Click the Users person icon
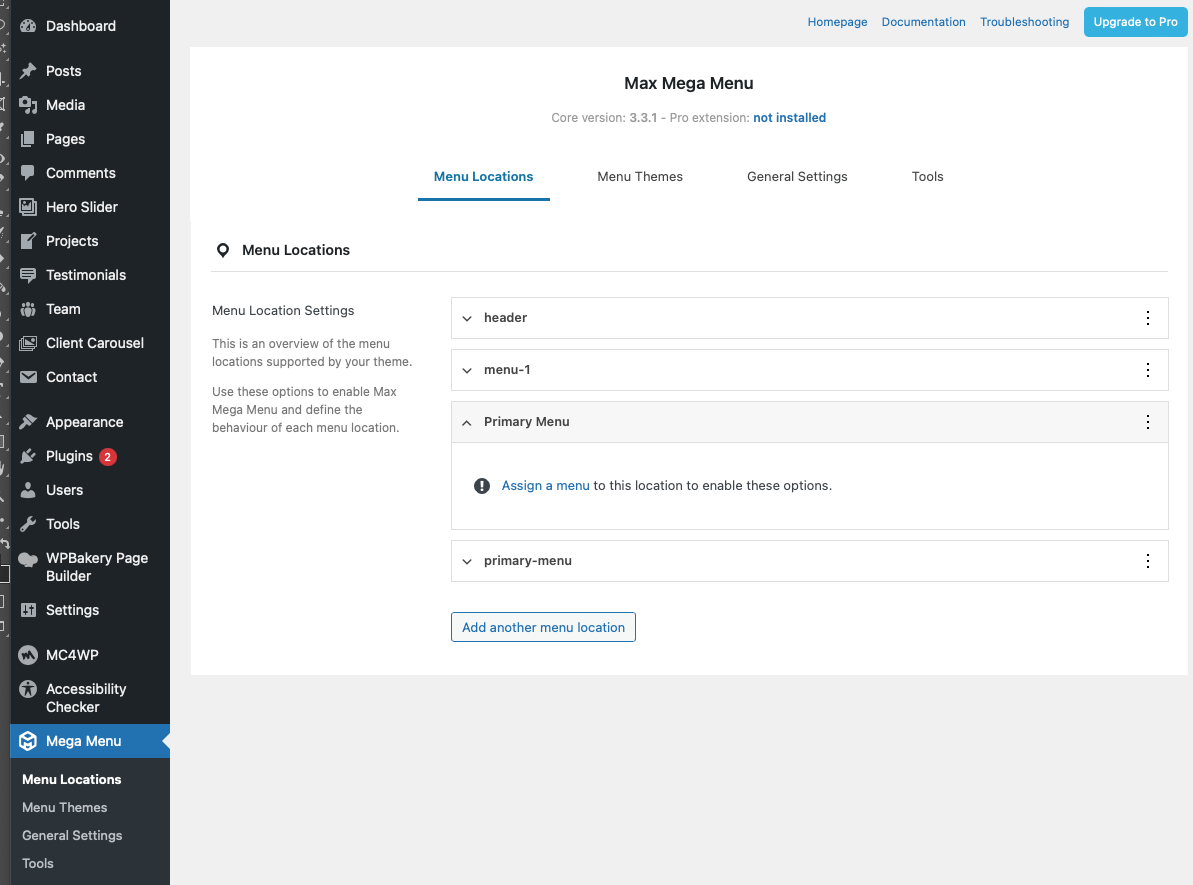Screen dimensions: 1193x885 (x=28, y=490)
